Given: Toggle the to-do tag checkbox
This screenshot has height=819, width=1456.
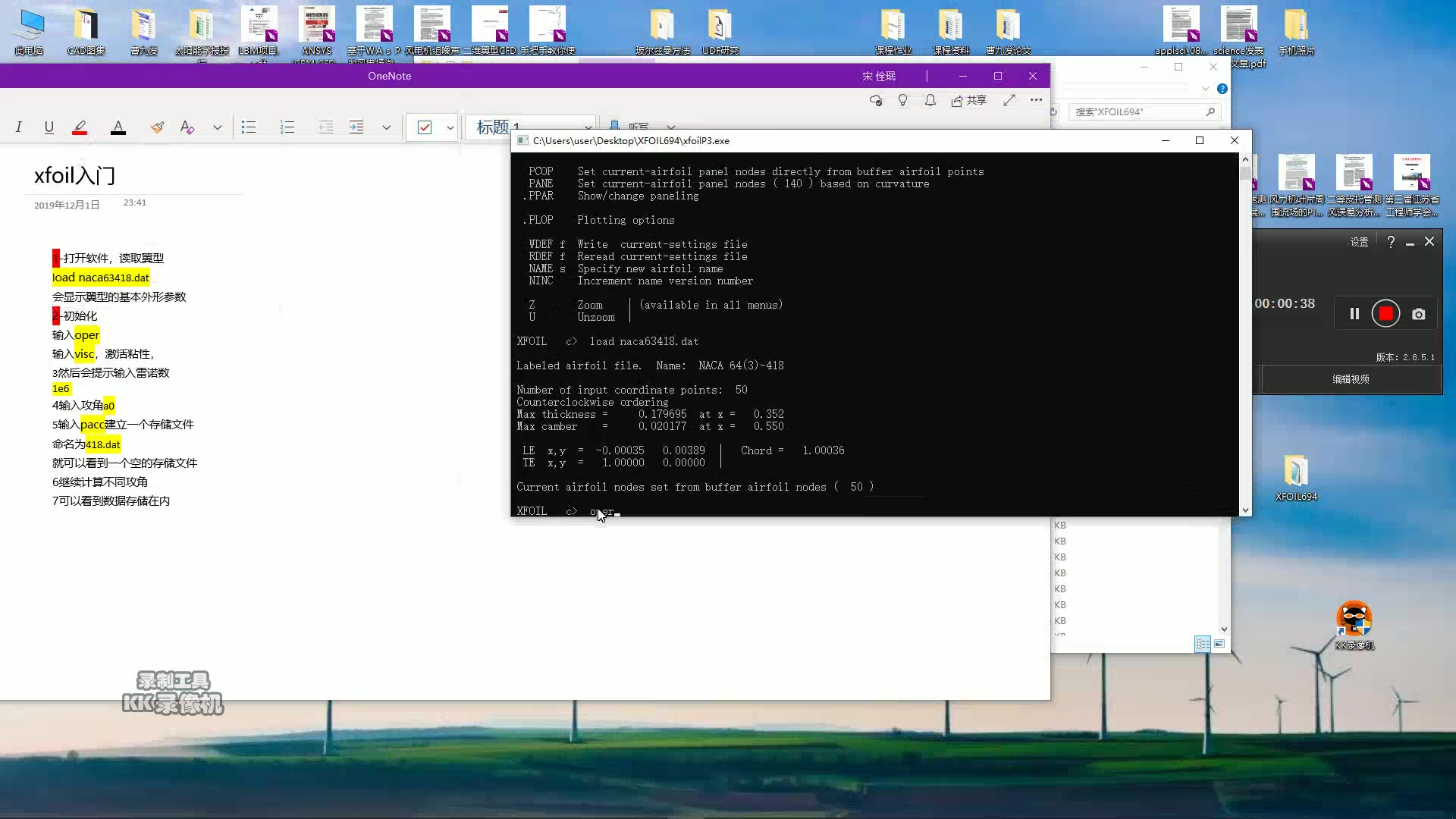Looking at the screenshot, I should click(425, 127).
